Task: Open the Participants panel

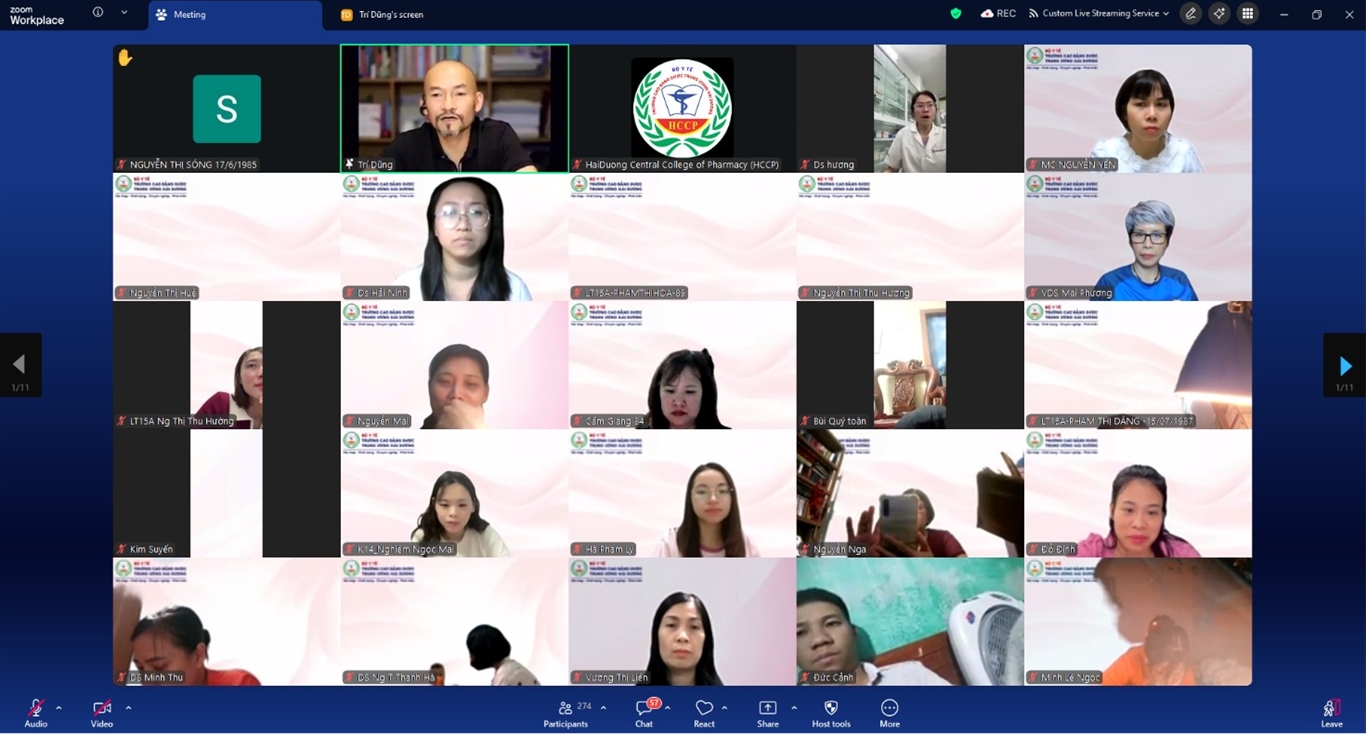Action: [566, 711]
